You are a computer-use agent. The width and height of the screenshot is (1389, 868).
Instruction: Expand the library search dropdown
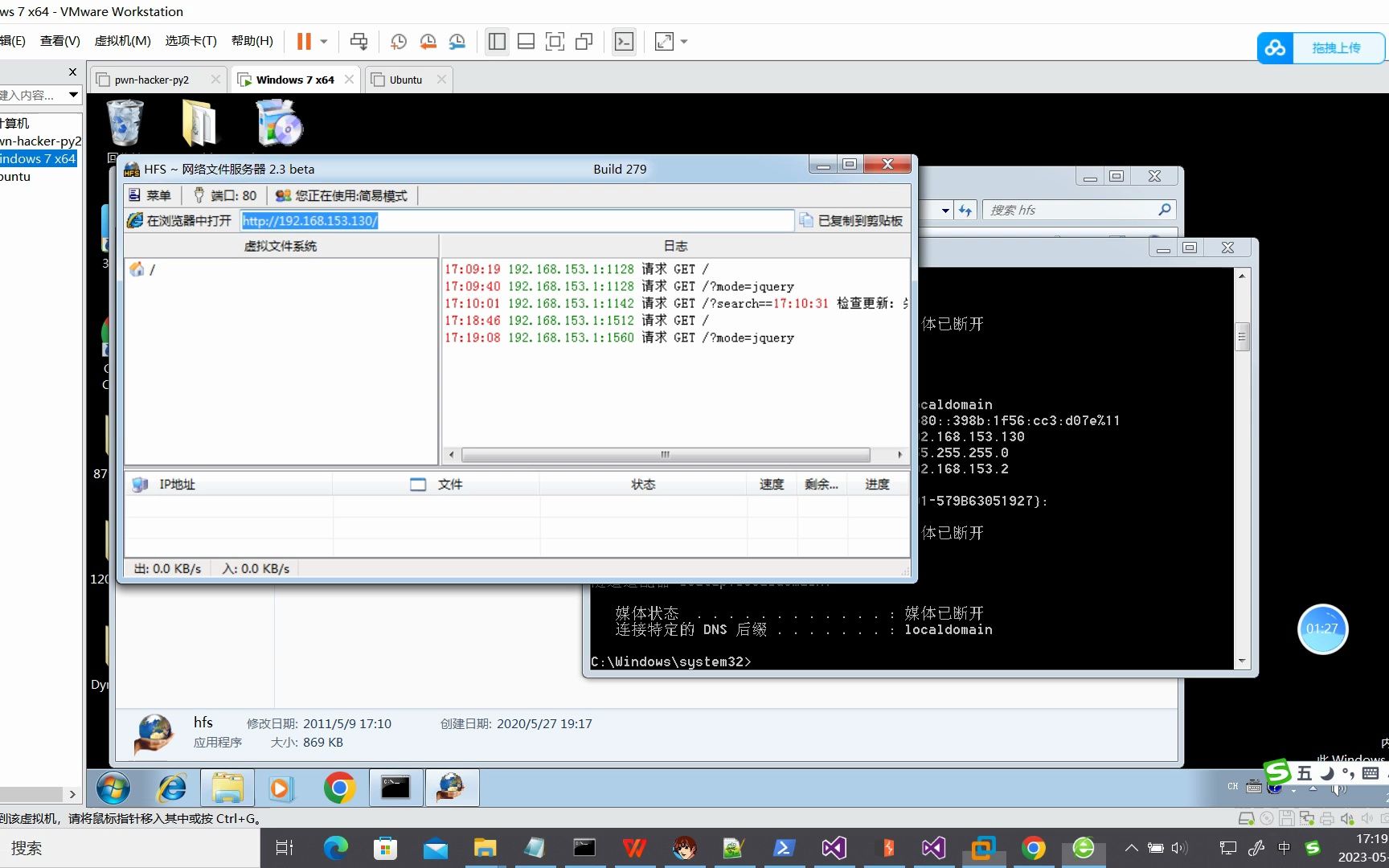(x=73, y=95)
